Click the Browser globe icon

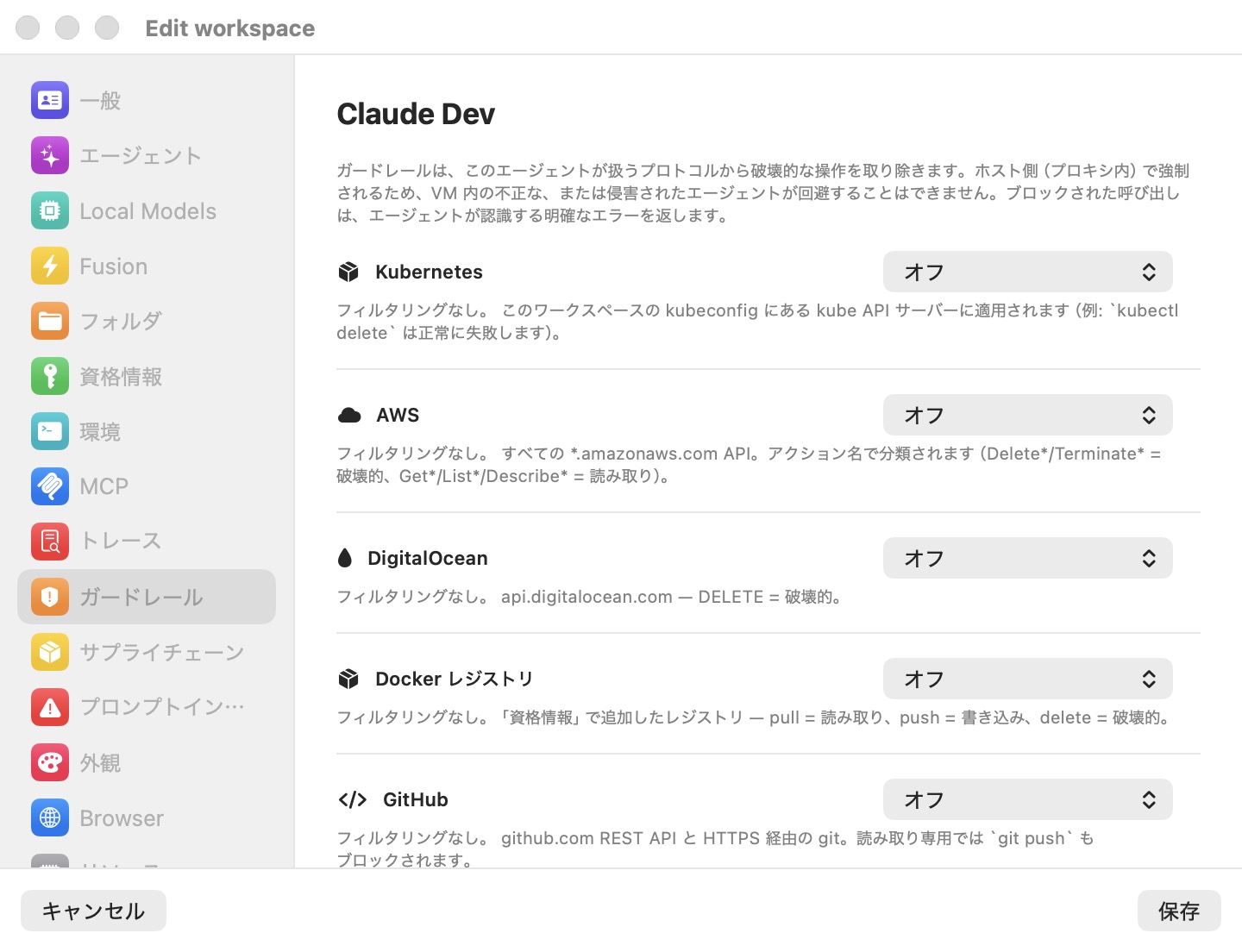pyautogui.click(x=50, y=817)
